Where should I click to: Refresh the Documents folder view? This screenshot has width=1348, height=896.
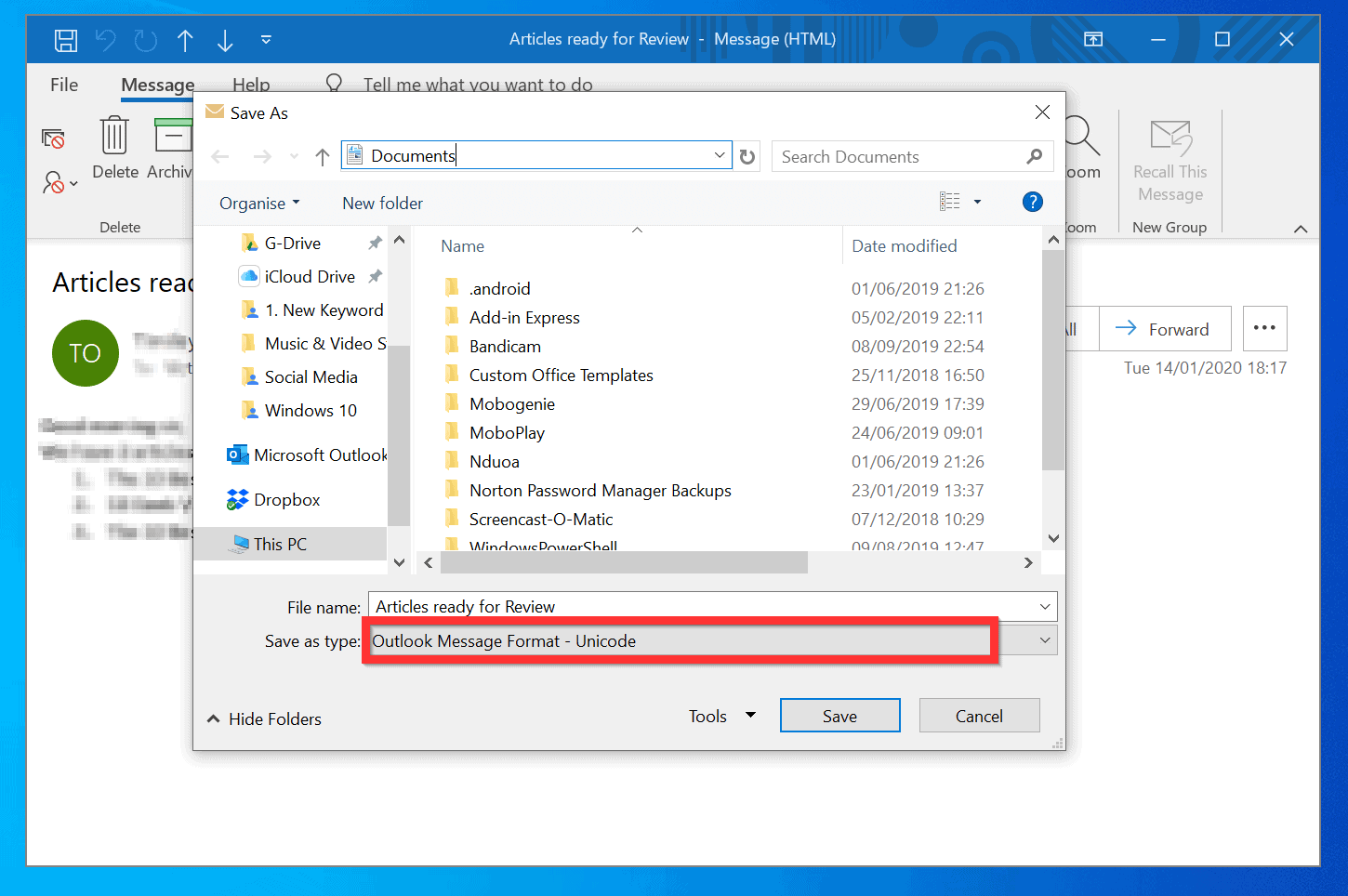[747, 156]
